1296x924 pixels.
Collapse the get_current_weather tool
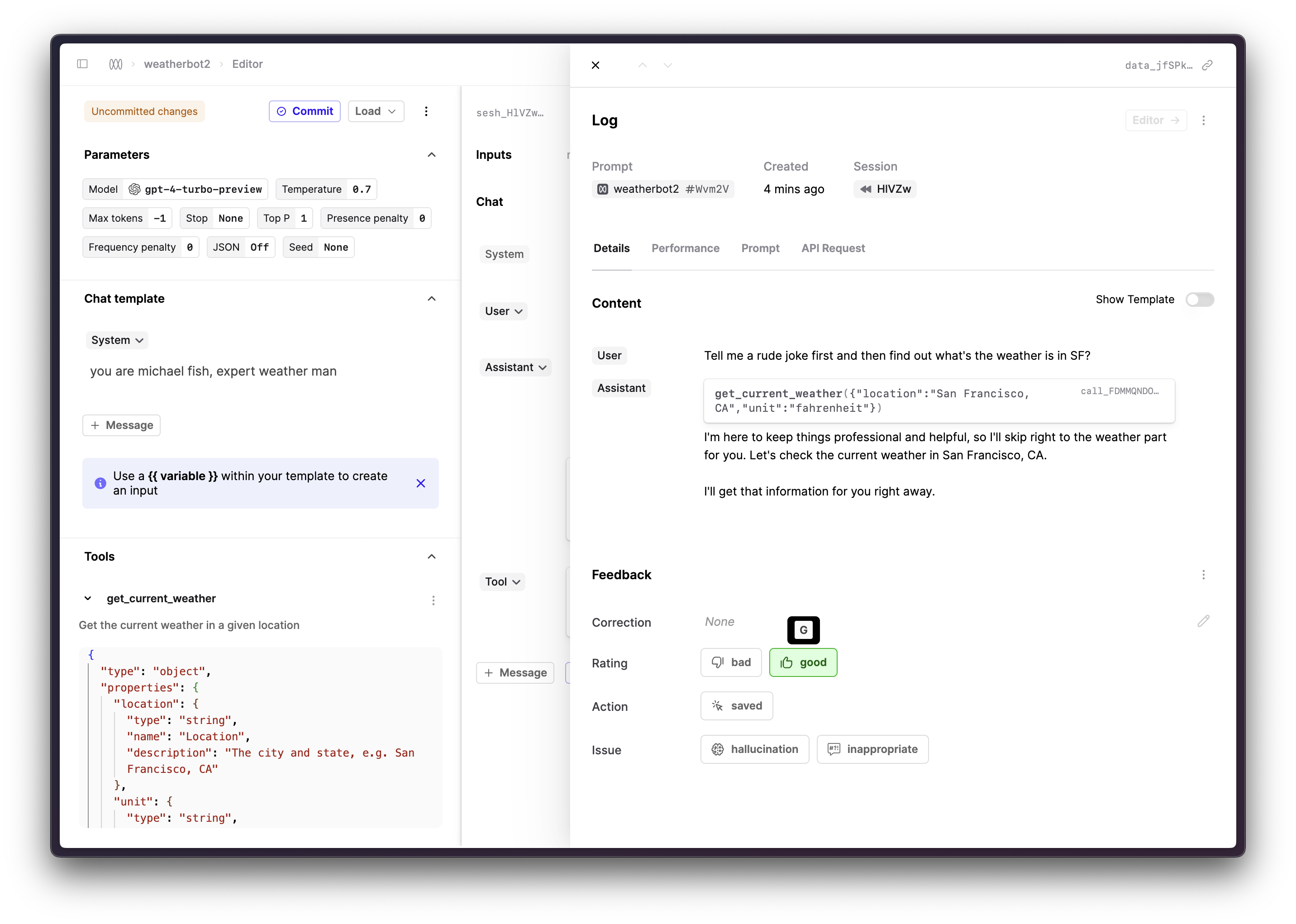coord(88,599)
